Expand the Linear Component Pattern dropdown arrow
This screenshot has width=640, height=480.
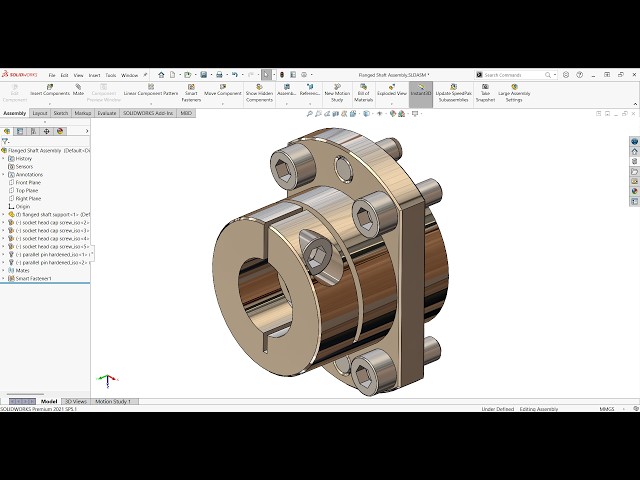[151, 104]
